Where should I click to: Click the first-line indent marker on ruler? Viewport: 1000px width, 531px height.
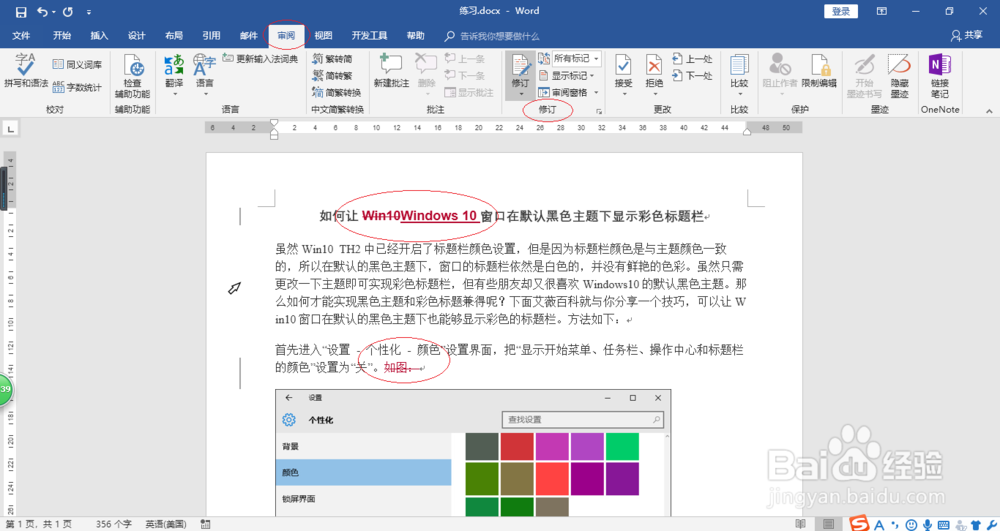tap(274, 122)
